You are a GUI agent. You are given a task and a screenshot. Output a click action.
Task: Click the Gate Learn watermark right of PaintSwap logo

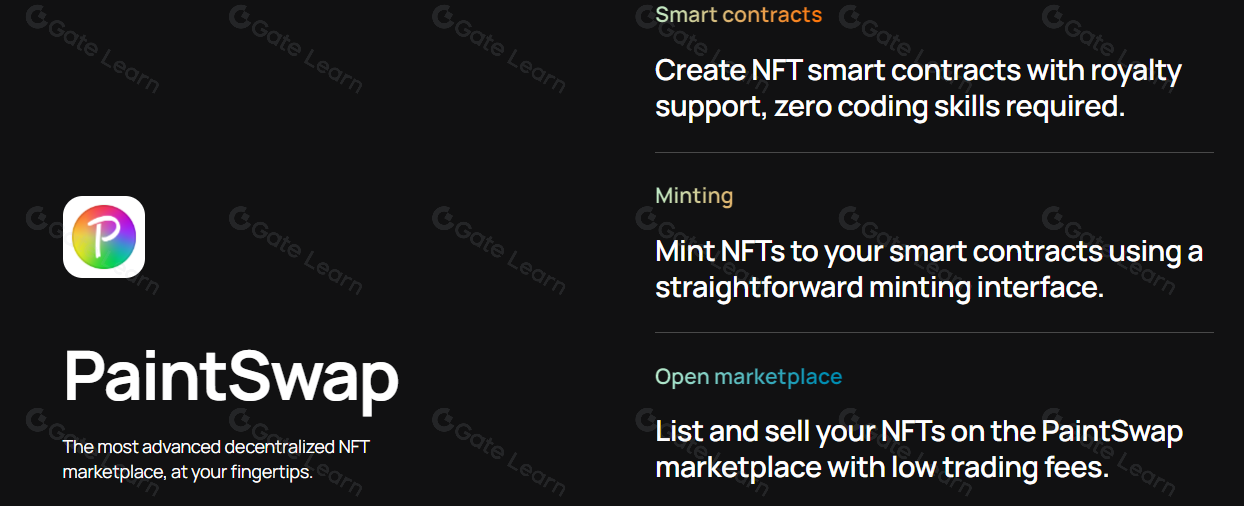pos(296,245)
